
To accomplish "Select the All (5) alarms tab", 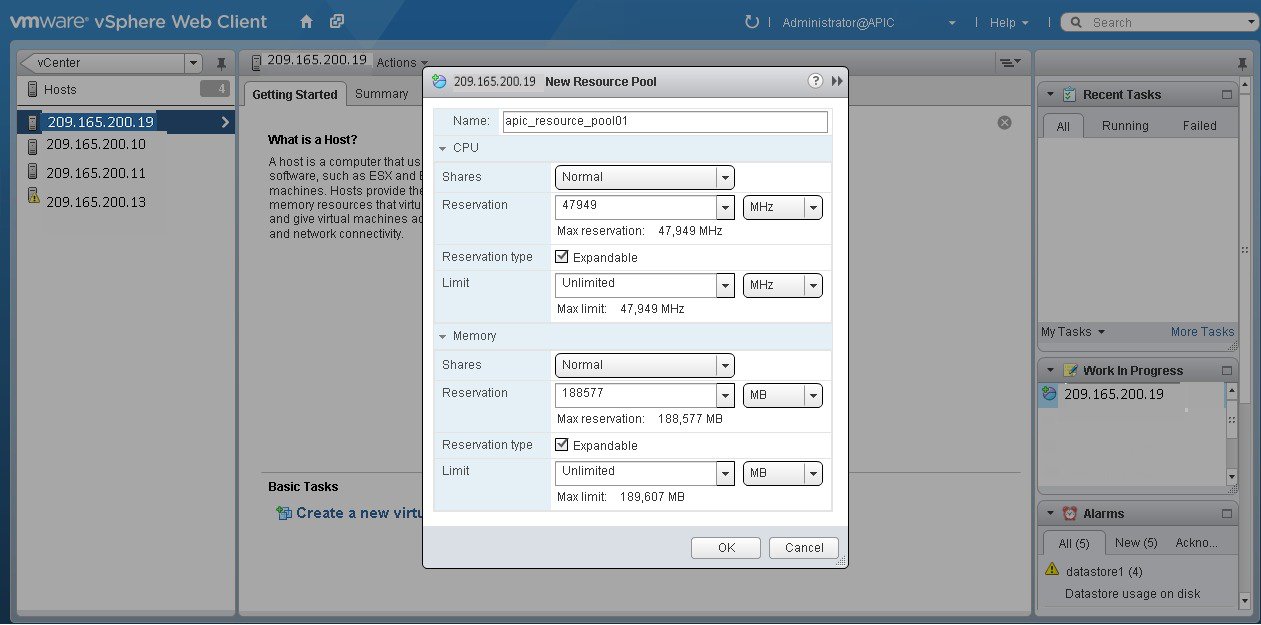I will 1074,543.
